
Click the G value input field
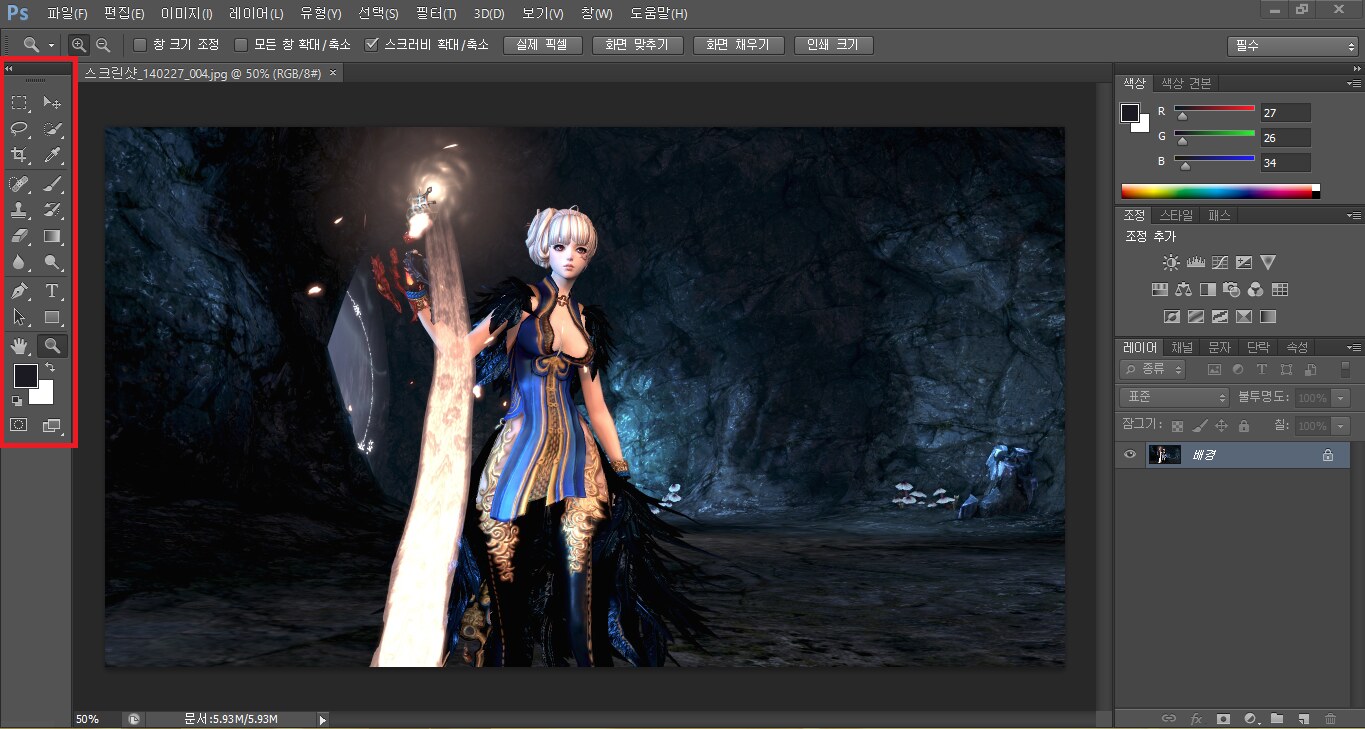tap(1285, 138)
